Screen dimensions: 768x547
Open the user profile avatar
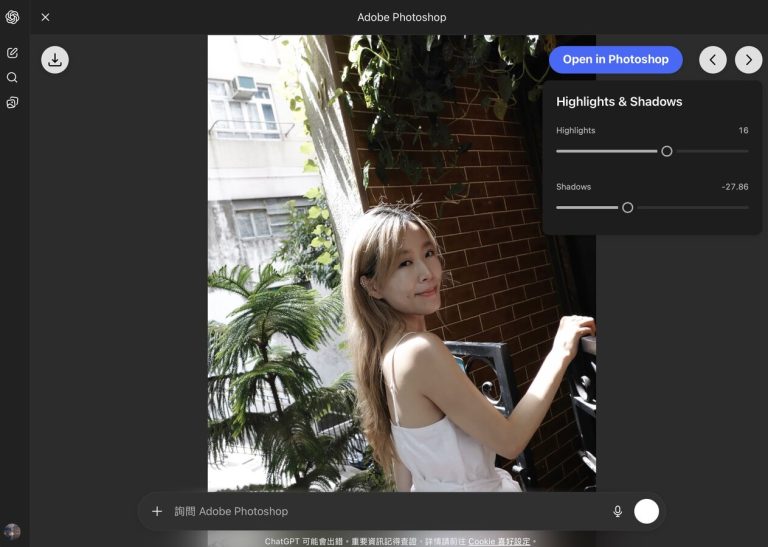coord(12,531)
